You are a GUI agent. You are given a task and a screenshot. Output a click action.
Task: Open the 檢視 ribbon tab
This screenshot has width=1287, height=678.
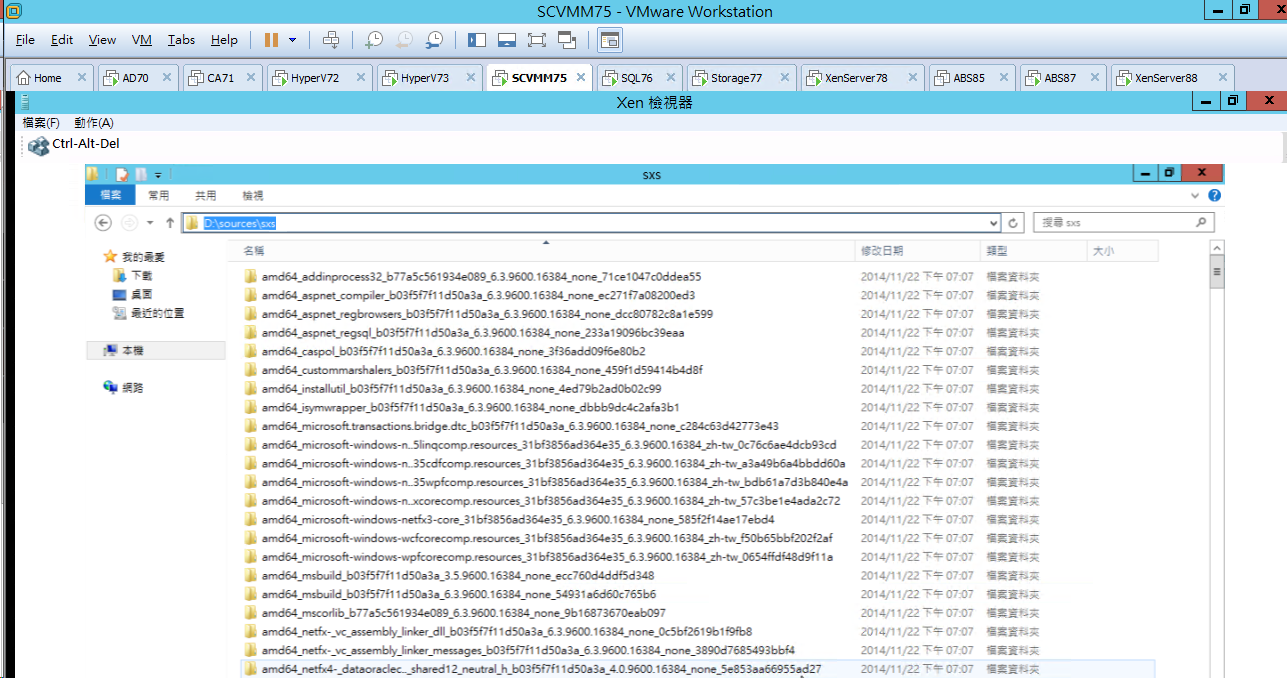click(x=252, y=196)
